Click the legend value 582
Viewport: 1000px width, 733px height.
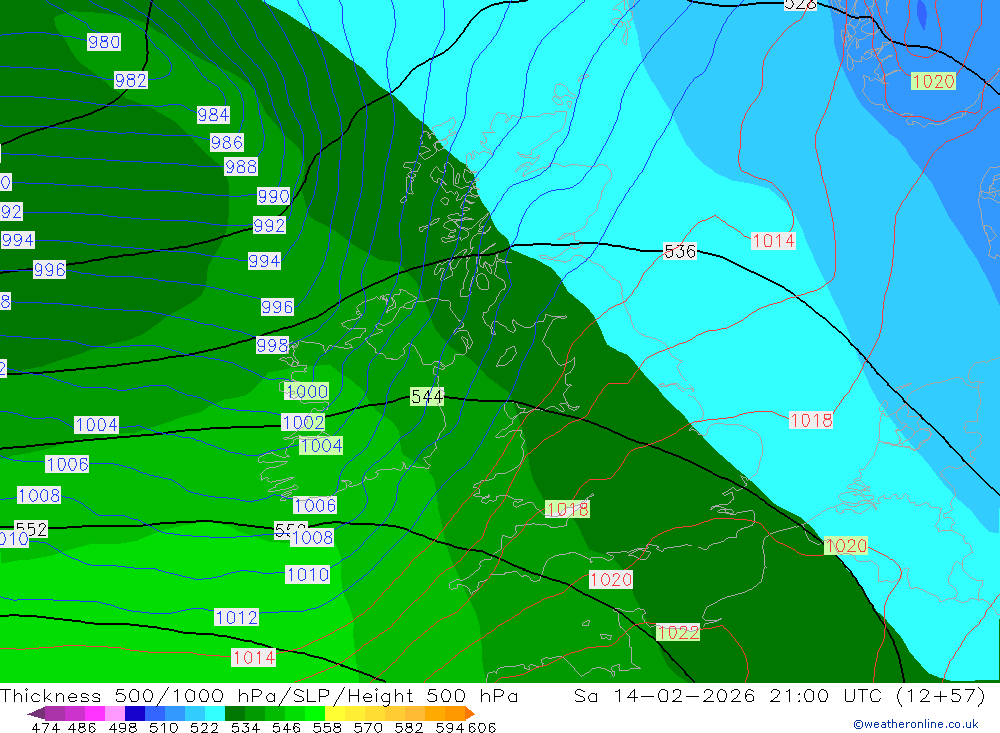click(x=409, y=728)
